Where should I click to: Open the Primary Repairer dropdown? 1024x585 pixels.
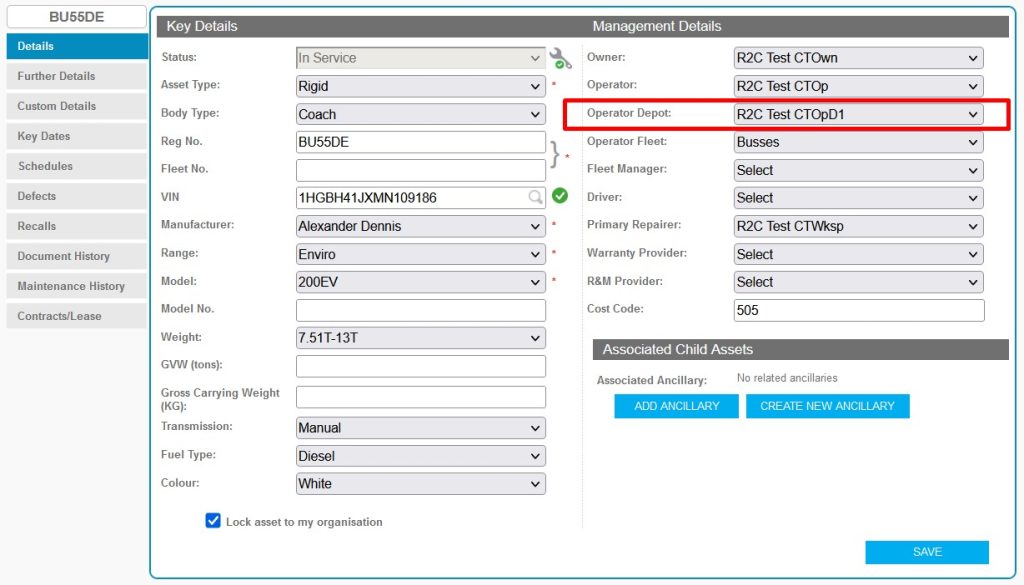tap(858, 227)
